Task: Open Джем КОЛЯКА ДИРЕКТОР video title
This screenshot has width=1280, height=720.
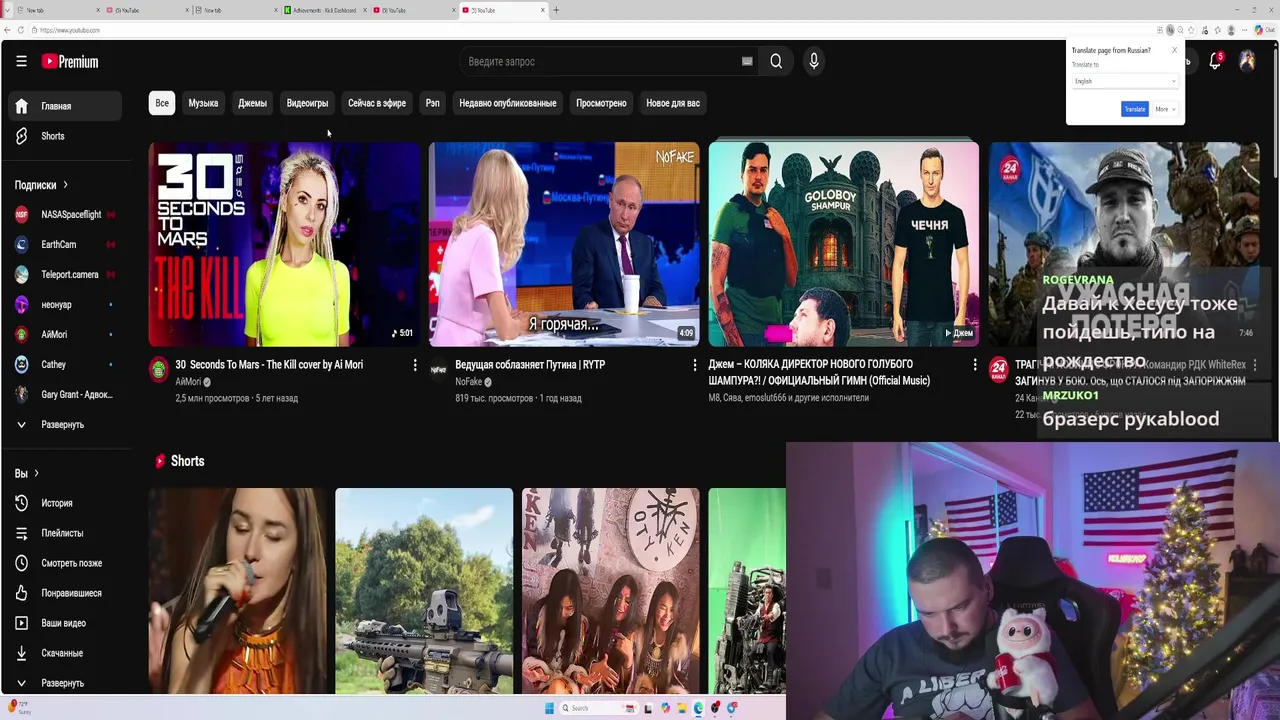Action: pyautogui.click(x=819, y=373)
